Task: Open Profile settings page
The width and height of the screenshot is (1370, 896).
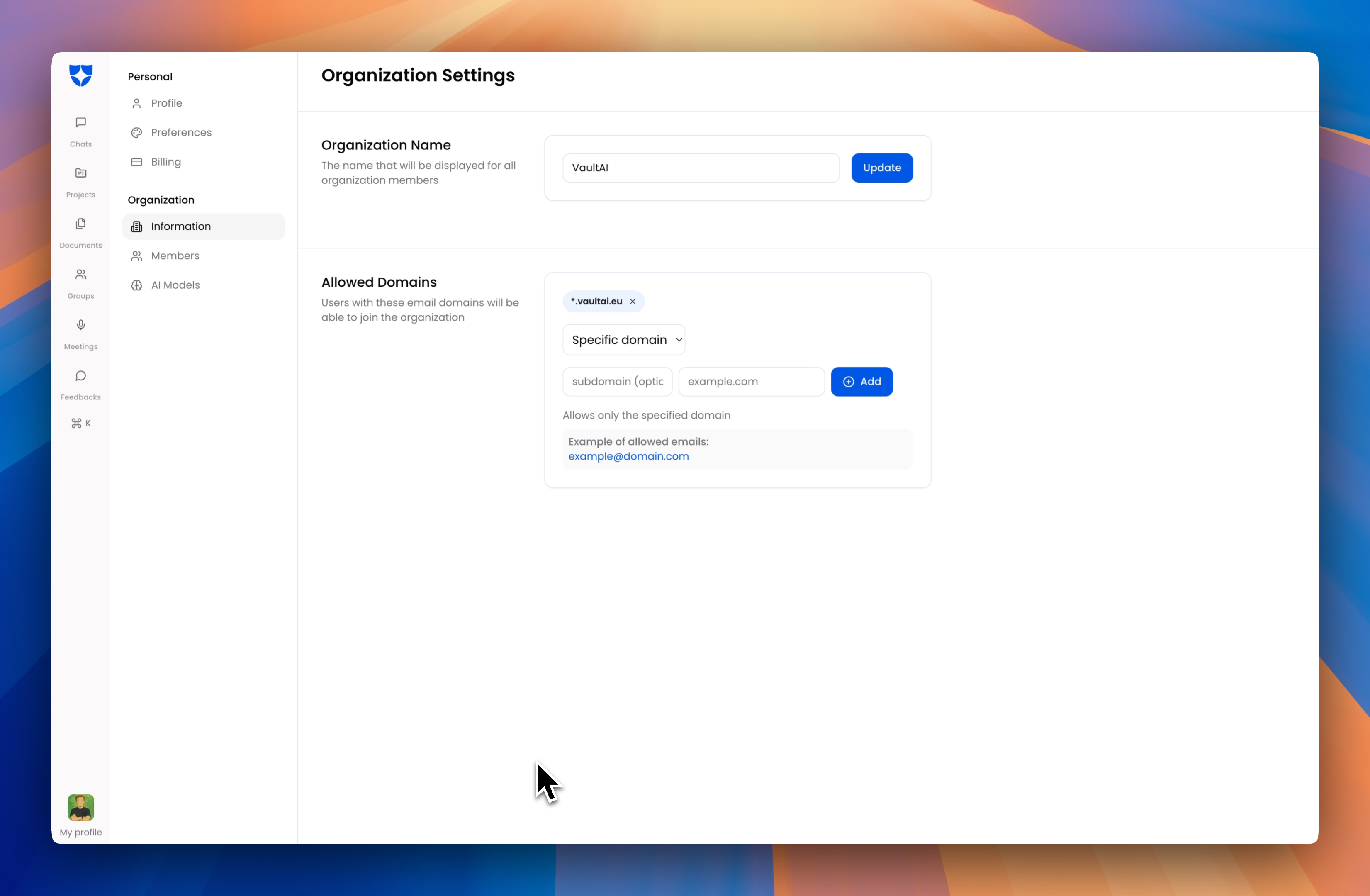Action: (166, 103)
